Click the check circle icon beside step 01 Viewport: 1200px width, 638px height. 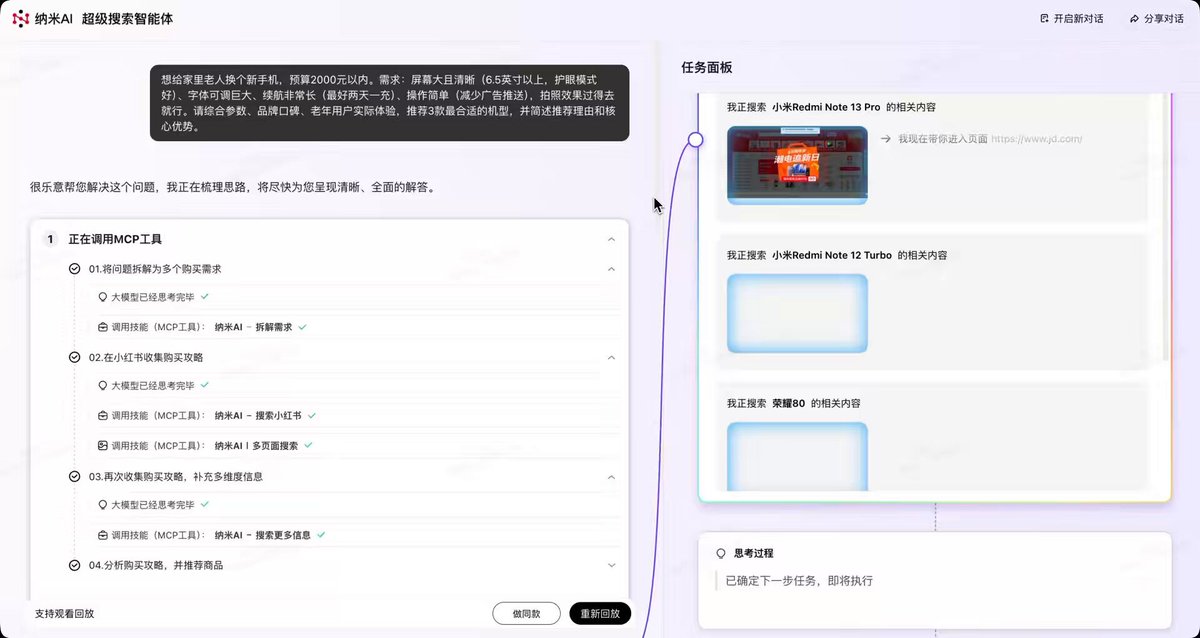pyautogui.click(x=74, y=269)
